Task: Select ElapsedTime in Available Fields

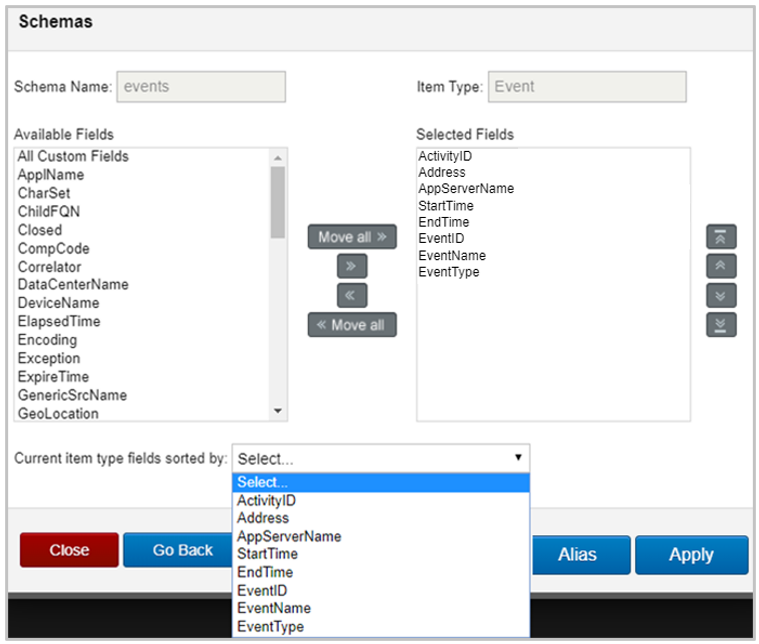Action: (142, 322)
